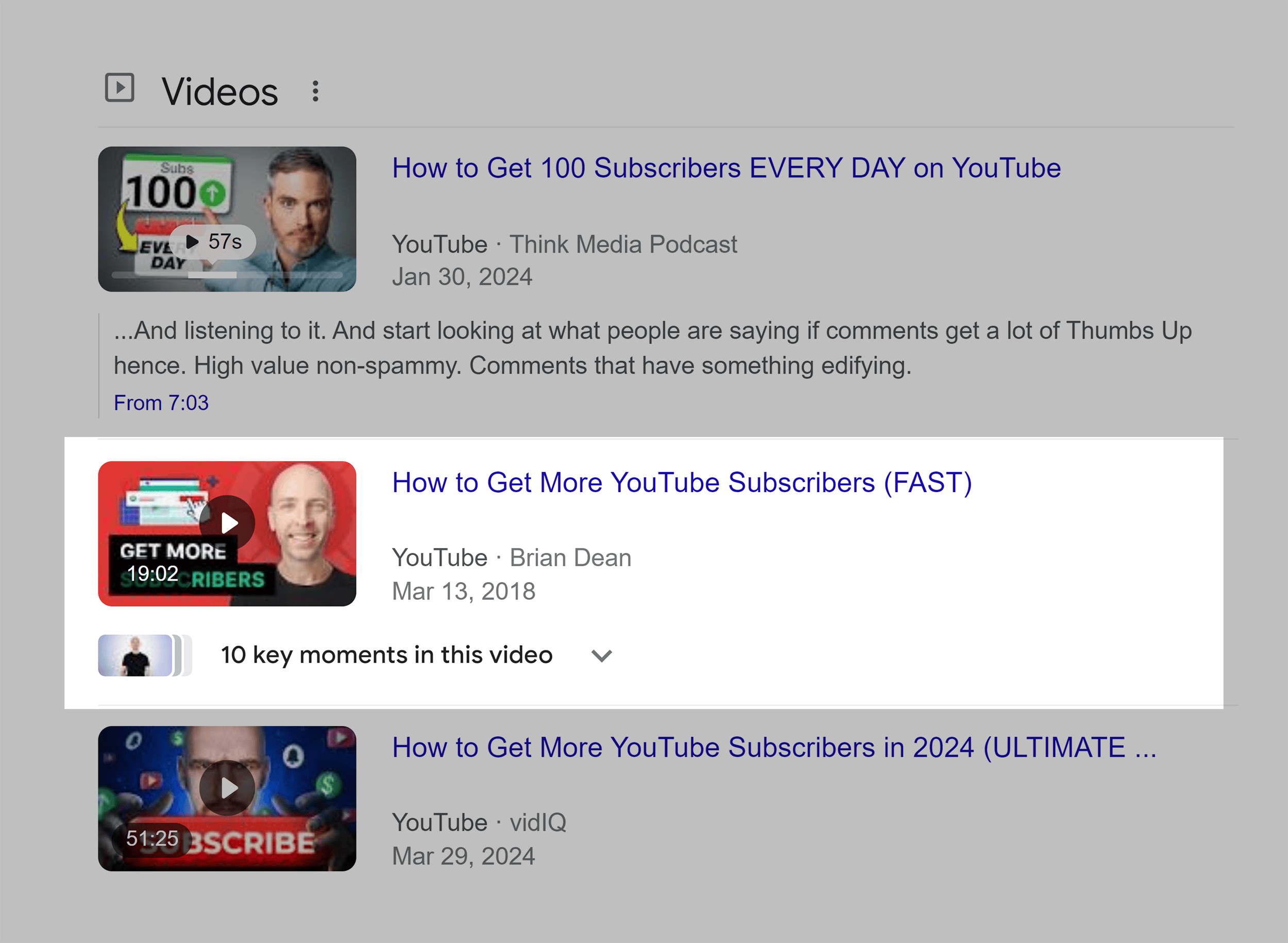Click the Think Media Podcast video thumbnail

pyautogui.click(x=227, y=219)
